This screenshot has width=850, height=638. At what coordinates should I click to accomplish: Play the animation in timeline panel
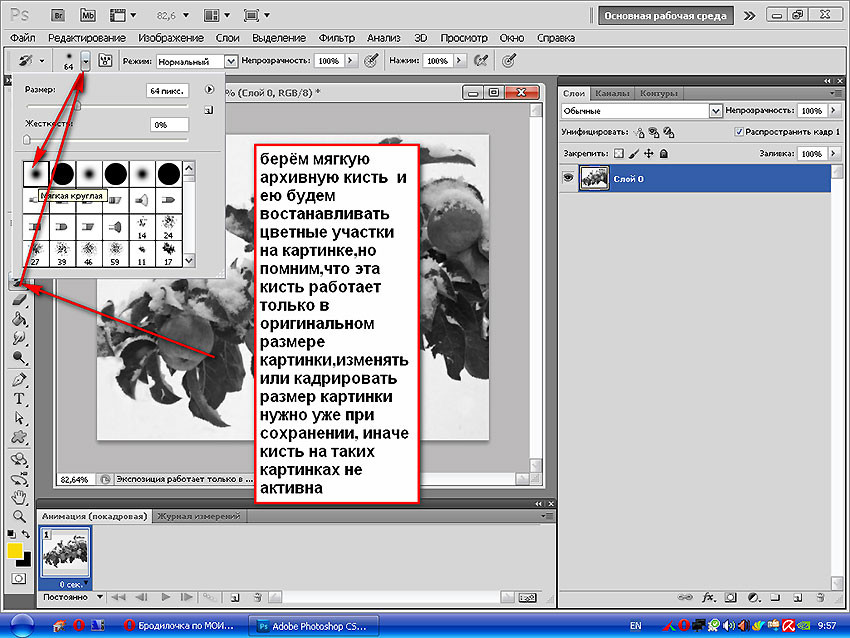[165, 597]
